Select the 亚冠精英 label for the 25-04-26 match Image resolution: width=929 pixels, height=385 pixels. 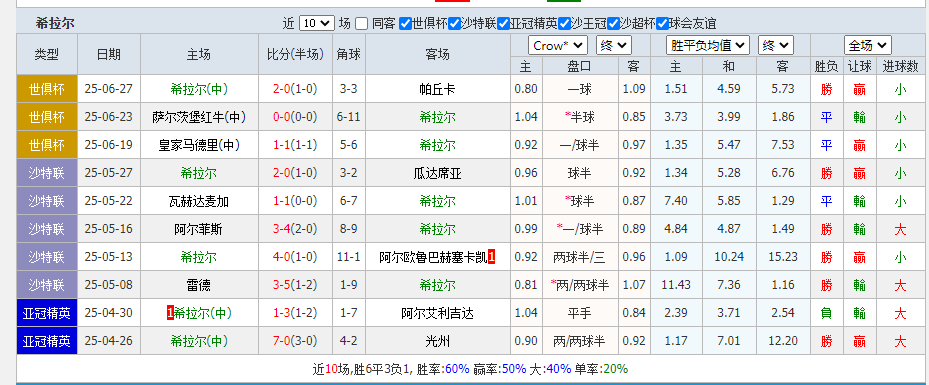[47, 341]
